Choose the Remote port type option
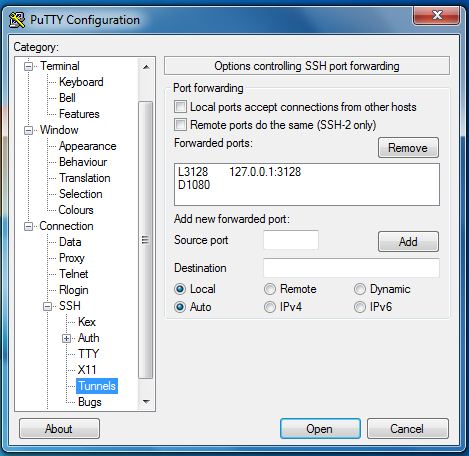Screen dimensions: 469x456 coord(270,289)
